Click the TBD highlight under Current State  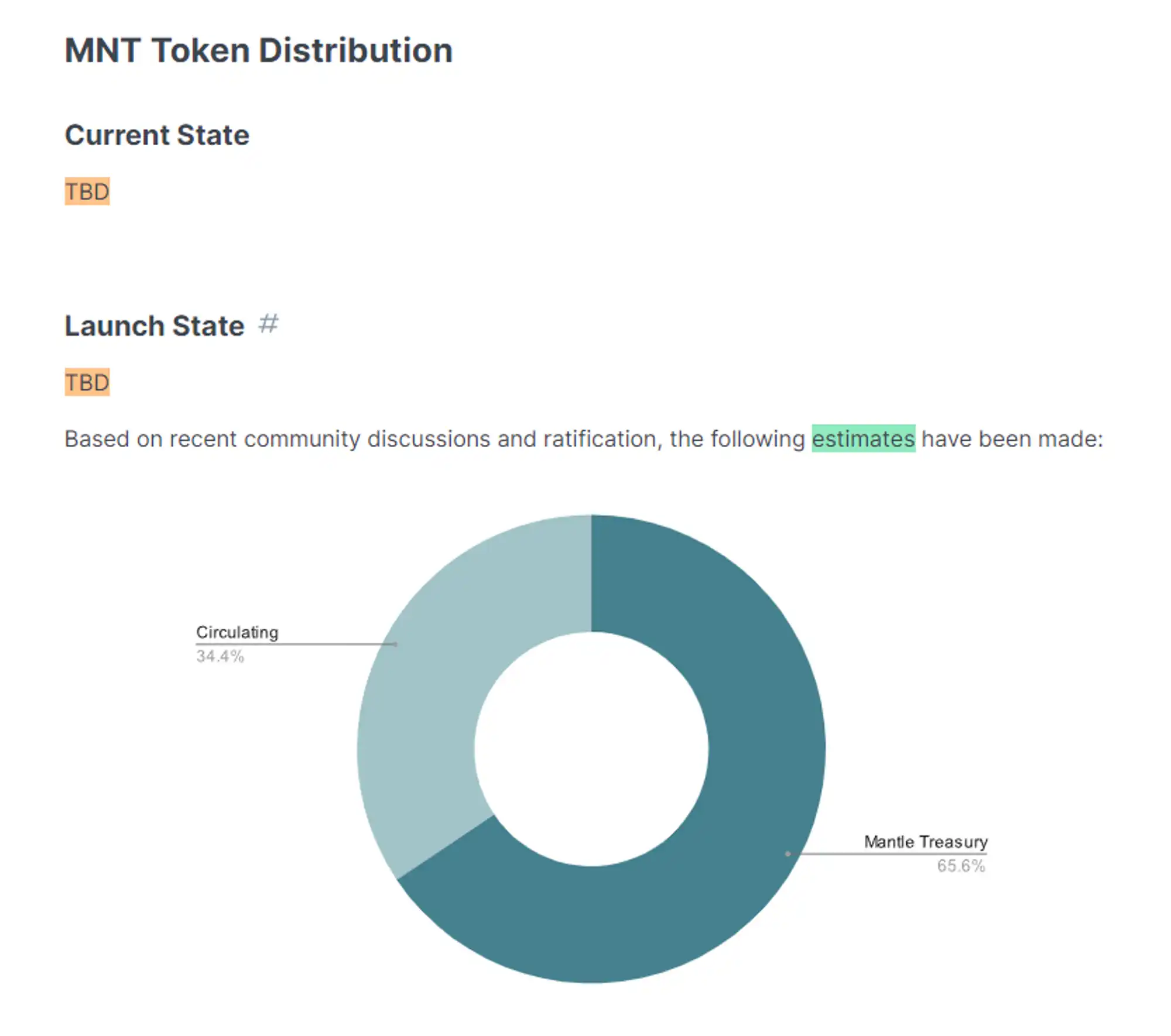(87, 191)
